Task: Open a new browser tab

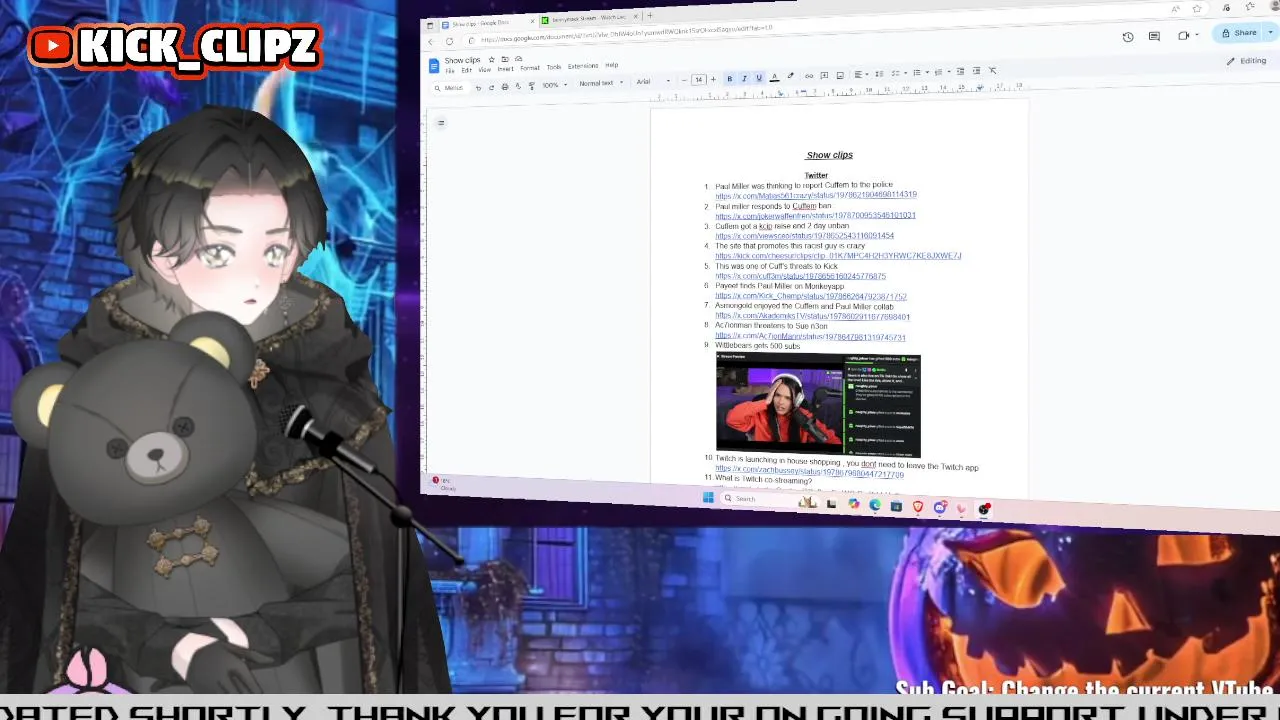Action: click(x=649, y=16)
